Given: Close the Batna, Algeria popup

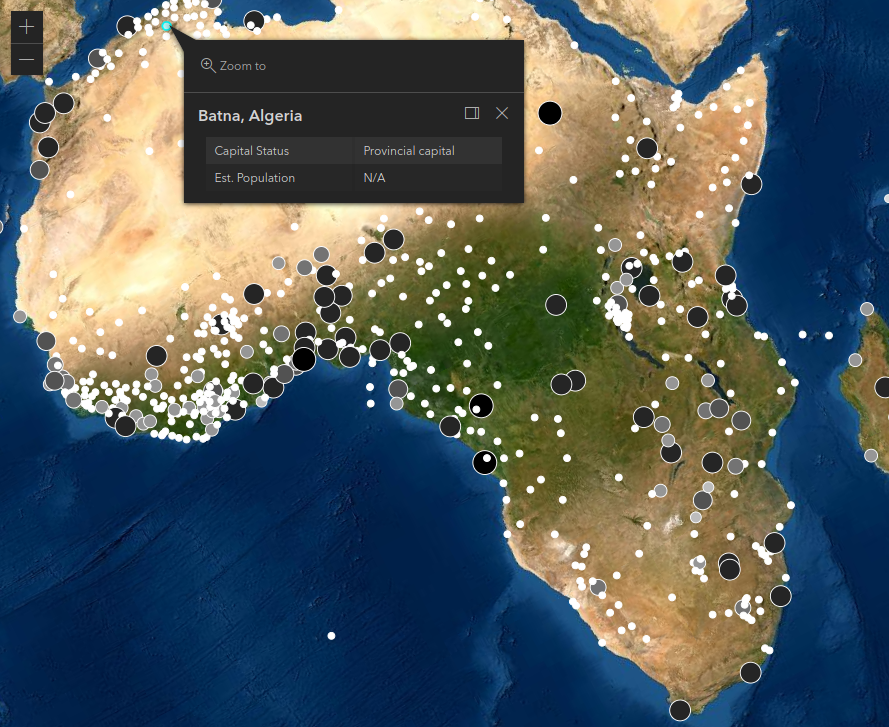Looking at the screenshot, I should click(x=502, y=113).
